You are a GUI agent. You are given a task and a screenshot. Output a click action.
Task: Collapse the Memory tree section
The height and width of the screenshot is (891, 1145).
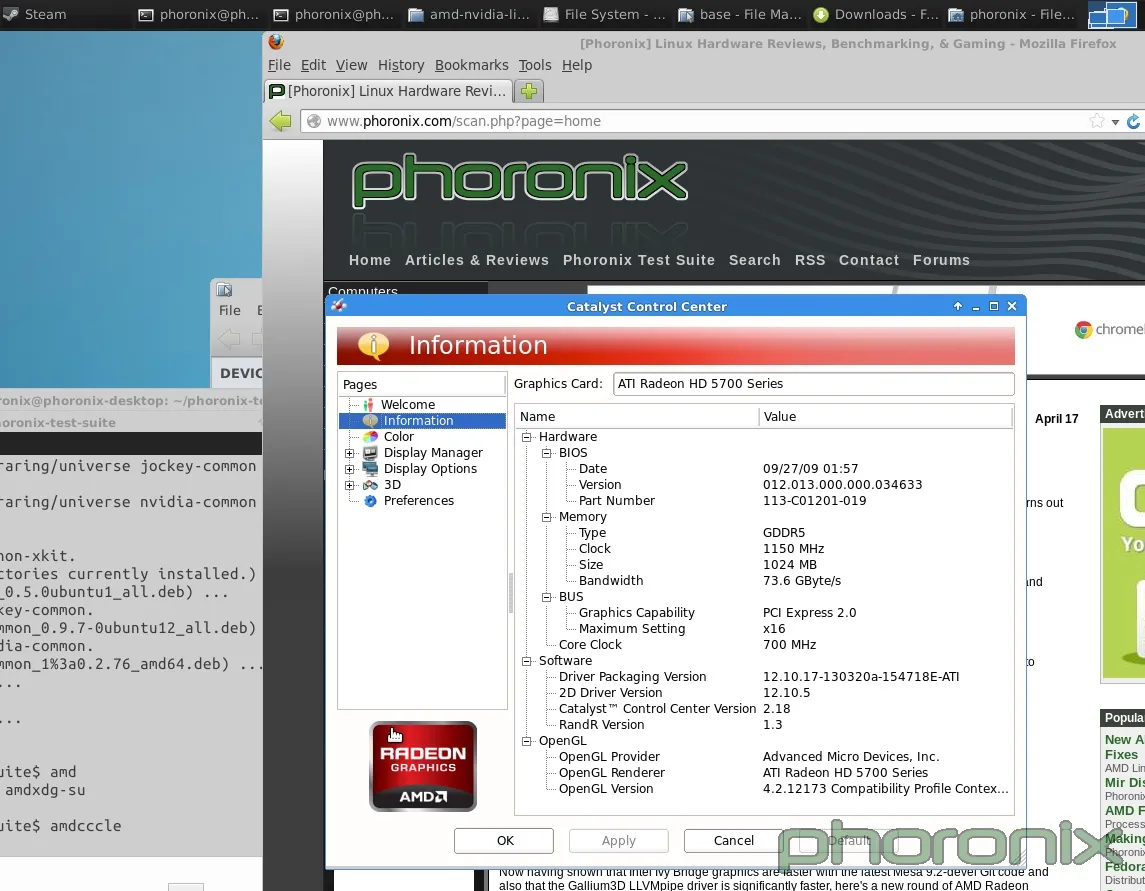(546, 518)
